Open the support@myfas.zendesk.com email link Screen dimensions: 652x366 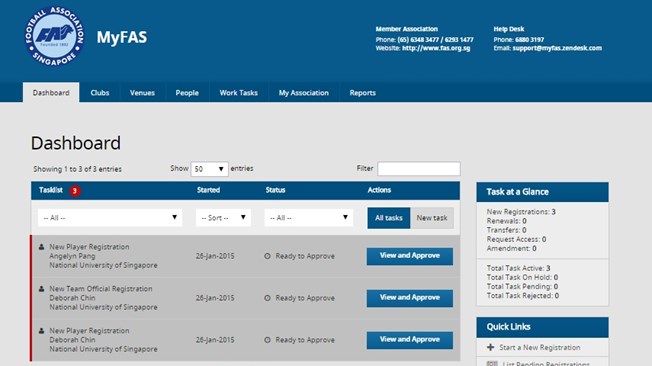pos(557,48)
